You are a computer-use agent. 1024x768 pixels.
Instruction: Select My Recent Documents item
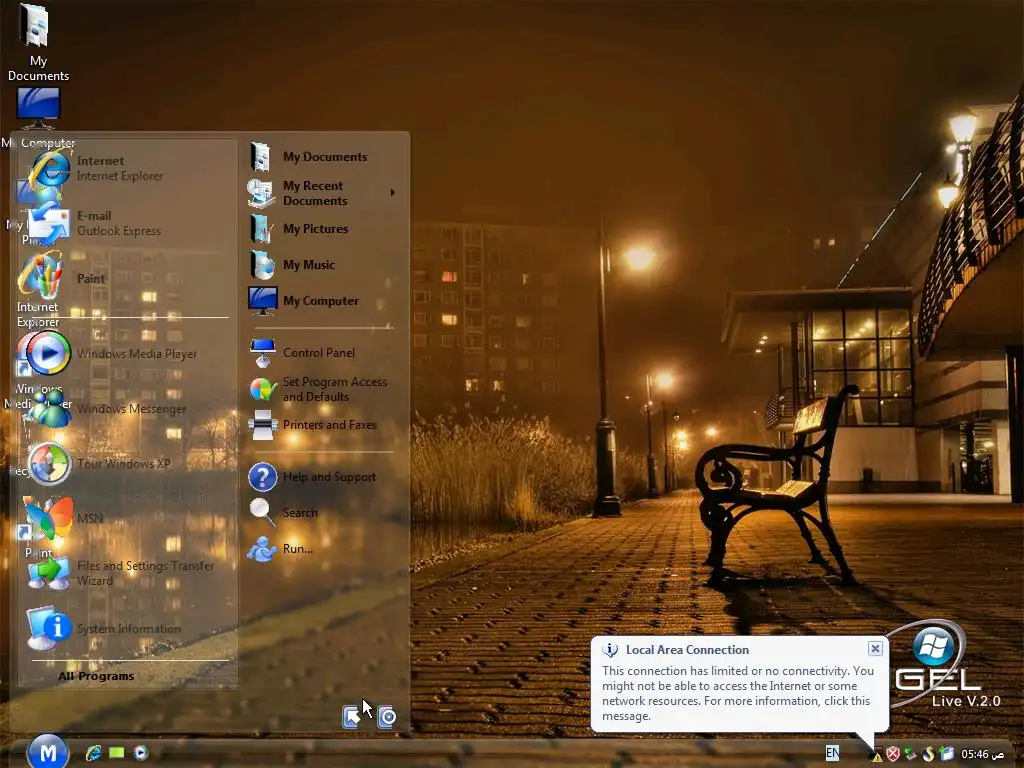click(321, 193)
